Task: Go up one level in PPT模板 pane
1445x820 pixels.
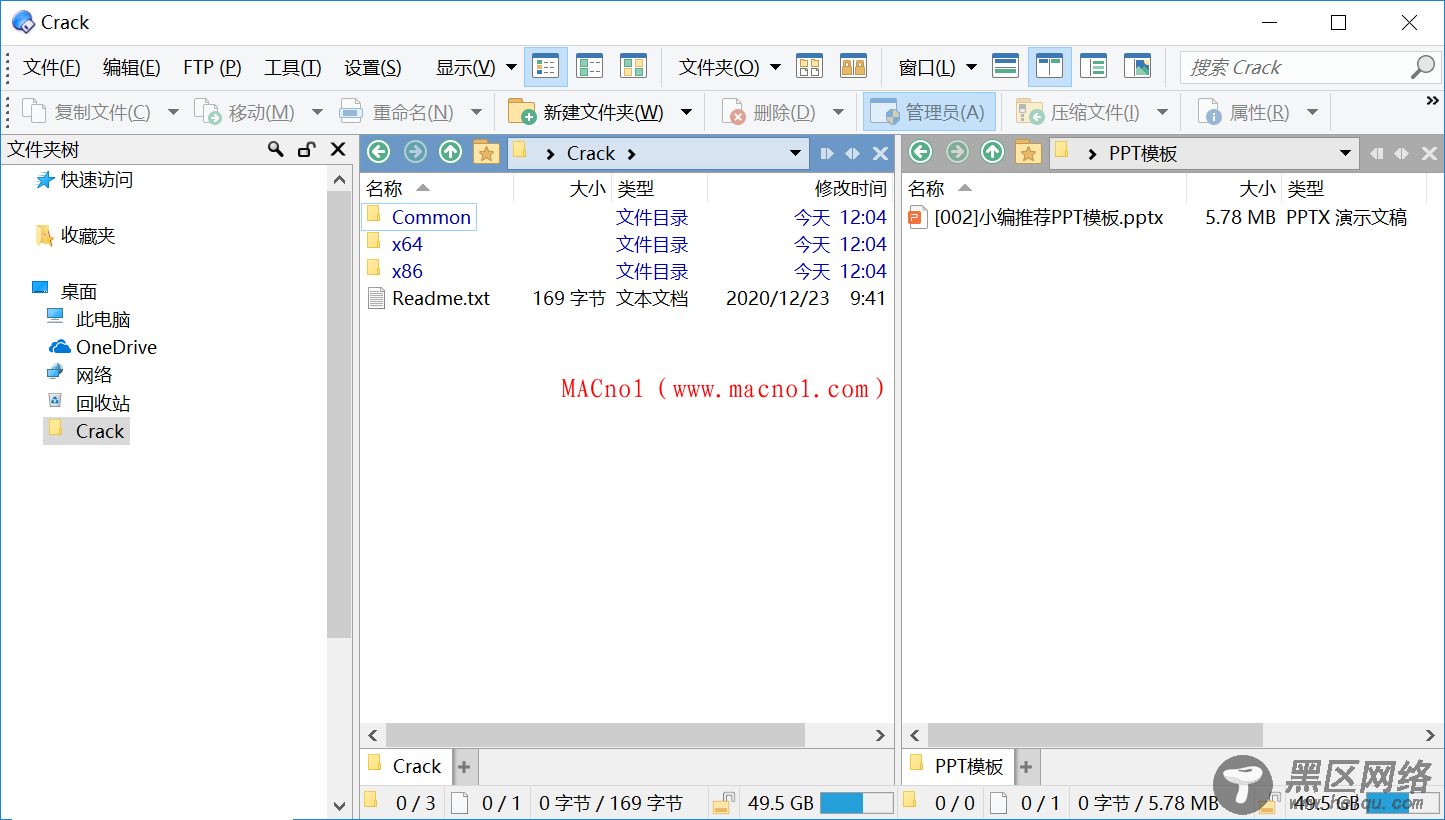Action: (x=992, y=152)
